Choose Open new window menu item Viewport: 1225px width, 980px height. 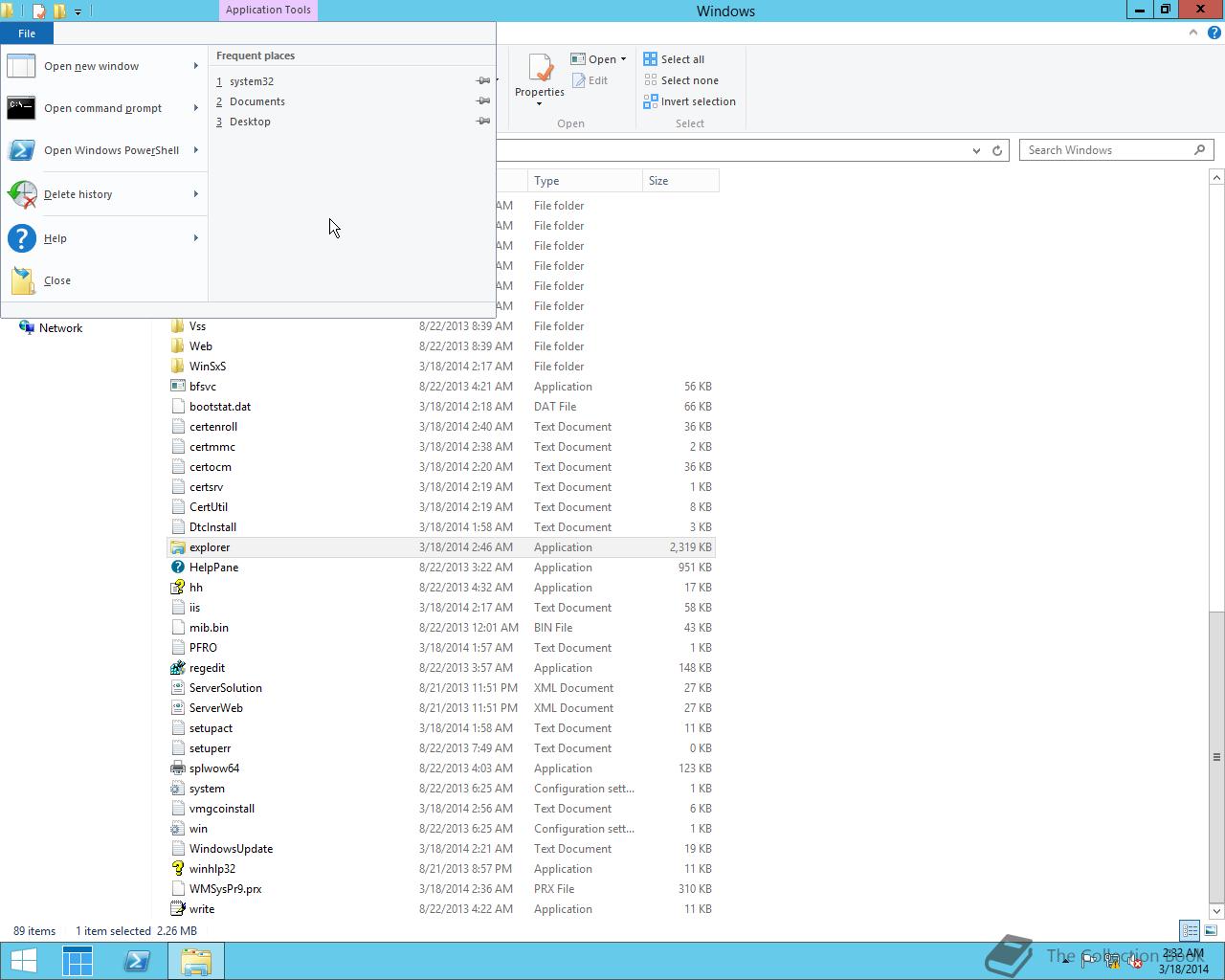104,66
